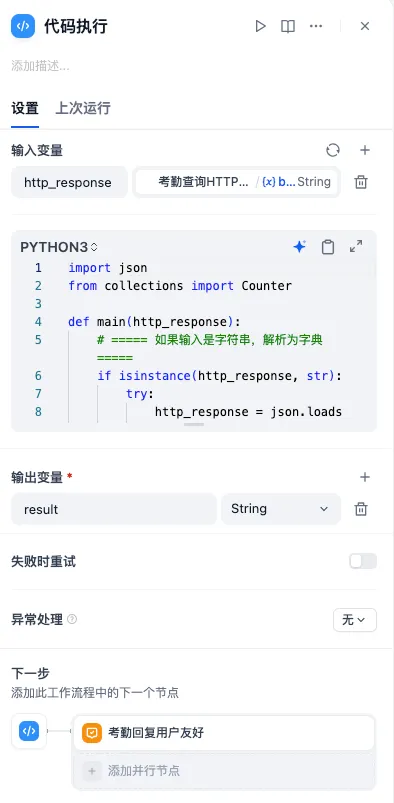Screen dimensions: 394x803
Task: Click the blue code node icon in header
Action: click(23, 26)
